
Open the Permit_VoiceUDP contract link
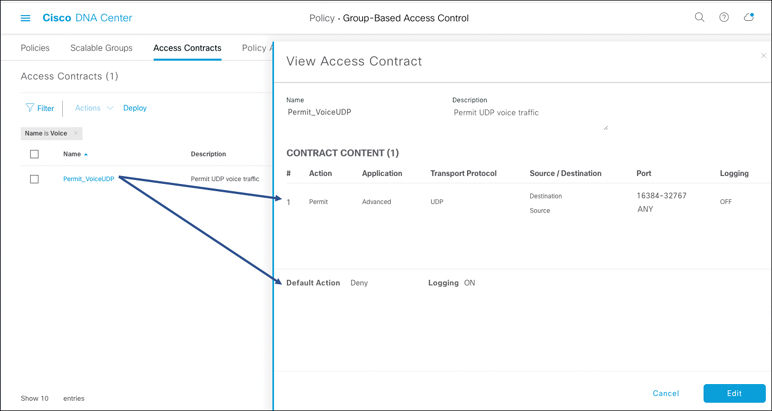tap(88, 179)
